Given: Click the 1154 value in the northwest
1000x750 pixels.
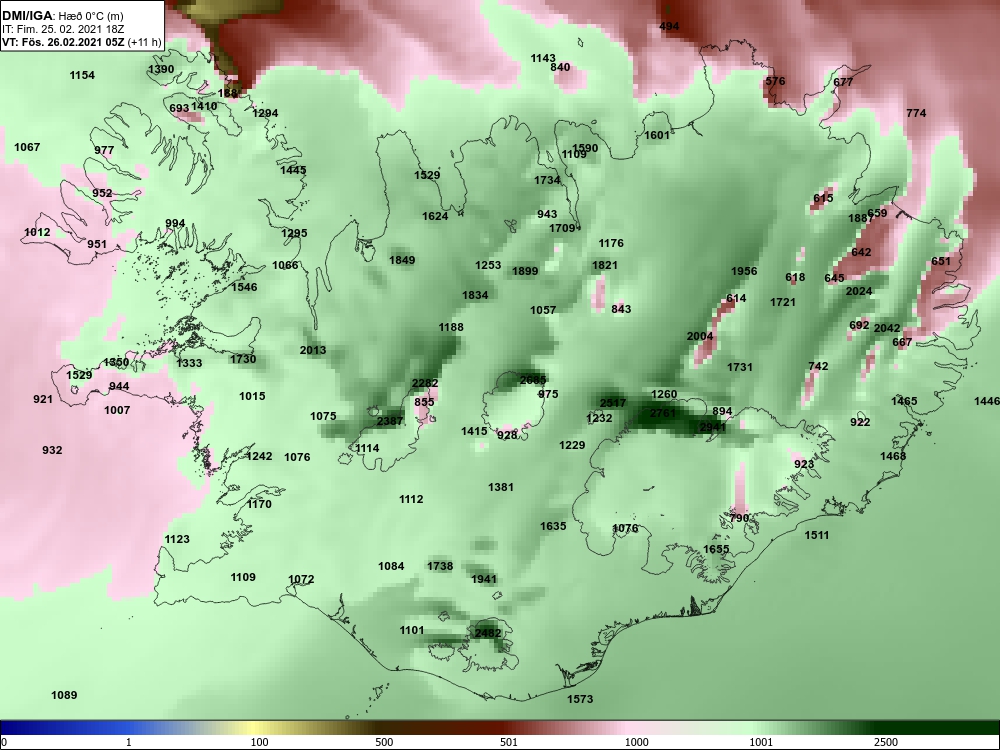Looking at the screenshot, I should point(82,75).
